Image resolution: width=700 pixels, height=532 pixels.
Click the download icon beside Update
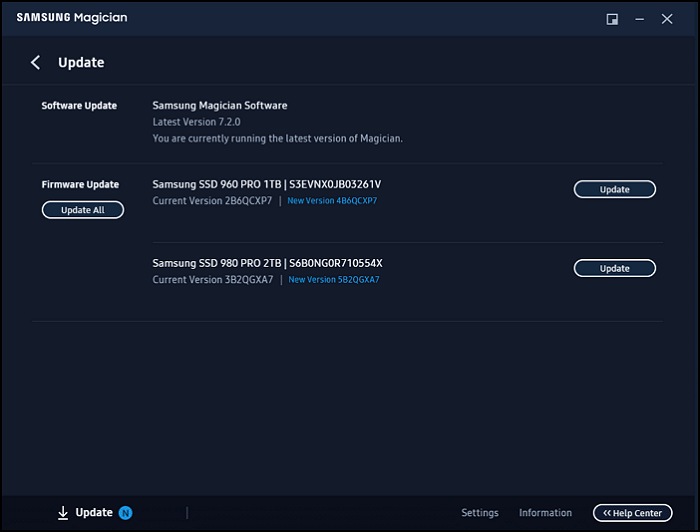[x=63, y=513]
